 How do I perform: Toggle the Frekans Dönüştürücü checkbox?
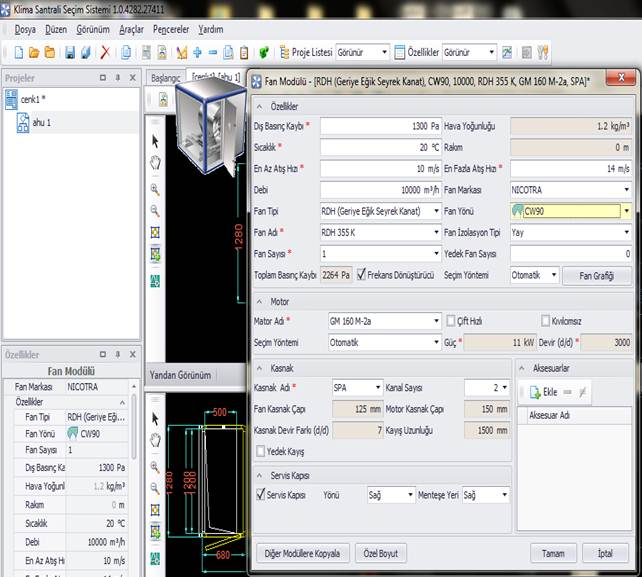coord(362,275)
